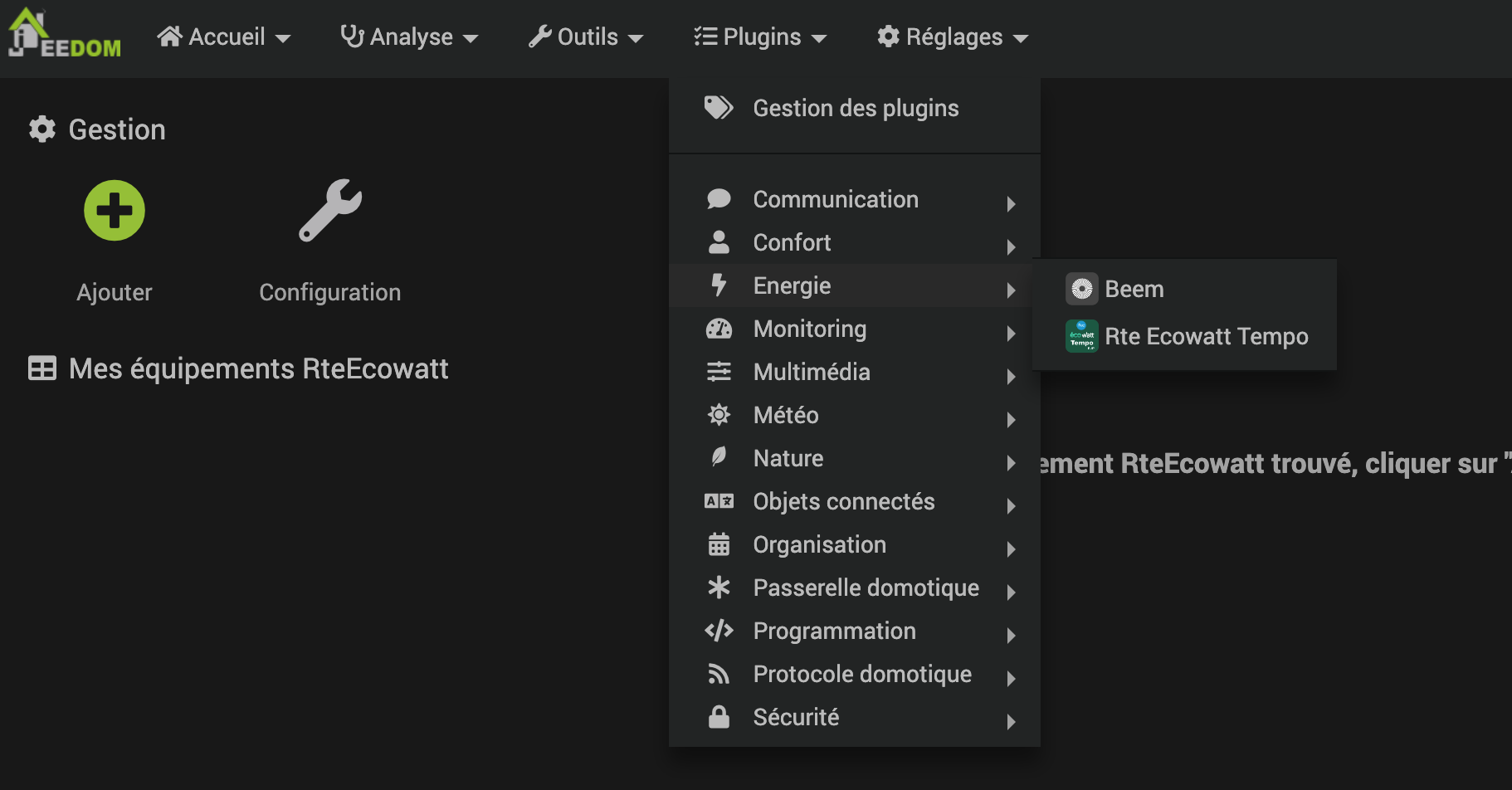Expand the Communication submenu arrow
1512x790 pixels.
1011,203
